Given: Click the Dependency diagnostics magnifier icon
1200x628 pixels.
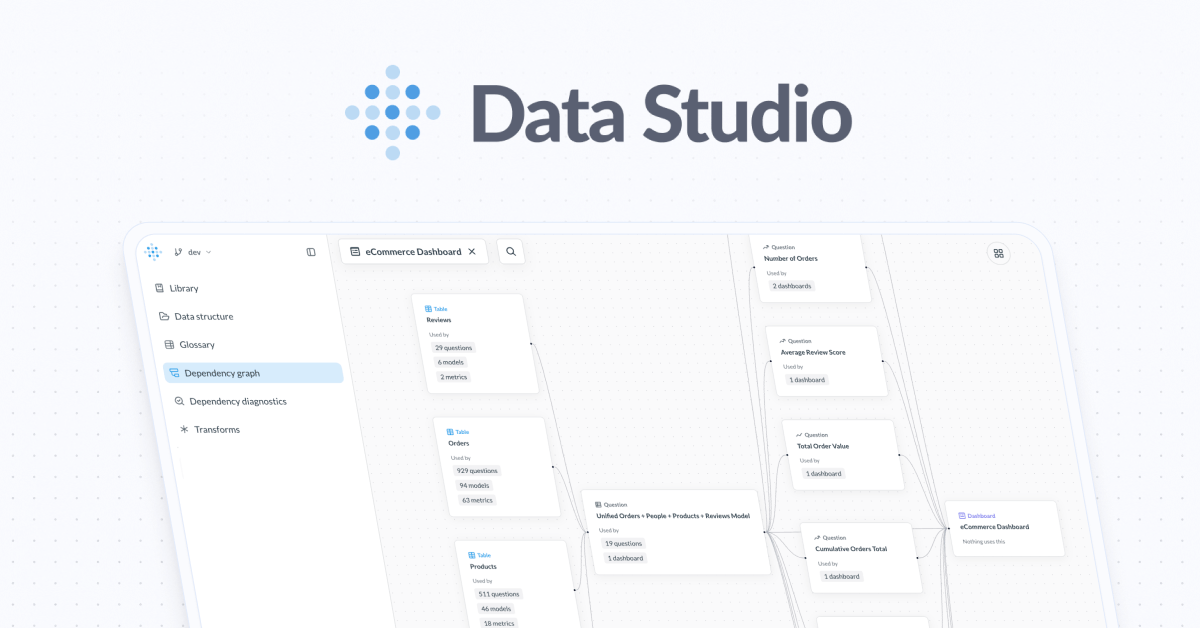Looking at the screenshot, I should pyautogui.click(x=178, y=400).
